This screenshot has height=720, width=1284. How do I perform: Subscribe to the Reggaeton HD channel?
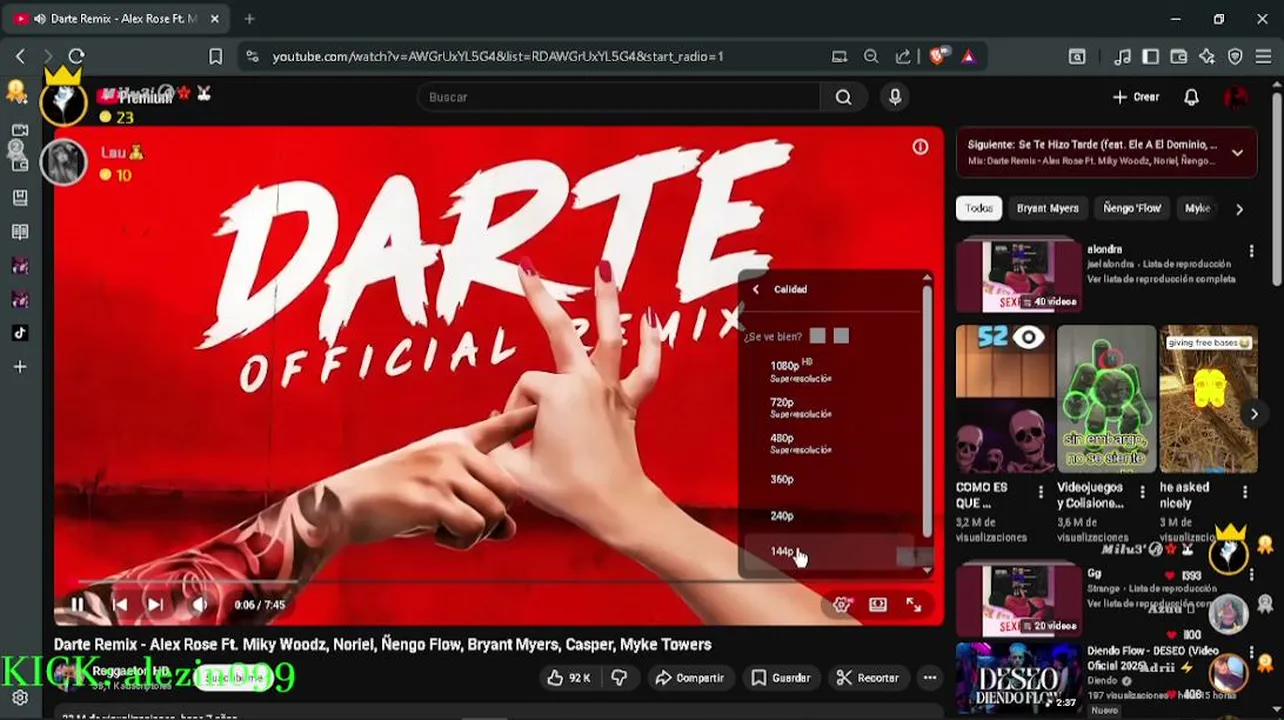(x=234, y=678)
